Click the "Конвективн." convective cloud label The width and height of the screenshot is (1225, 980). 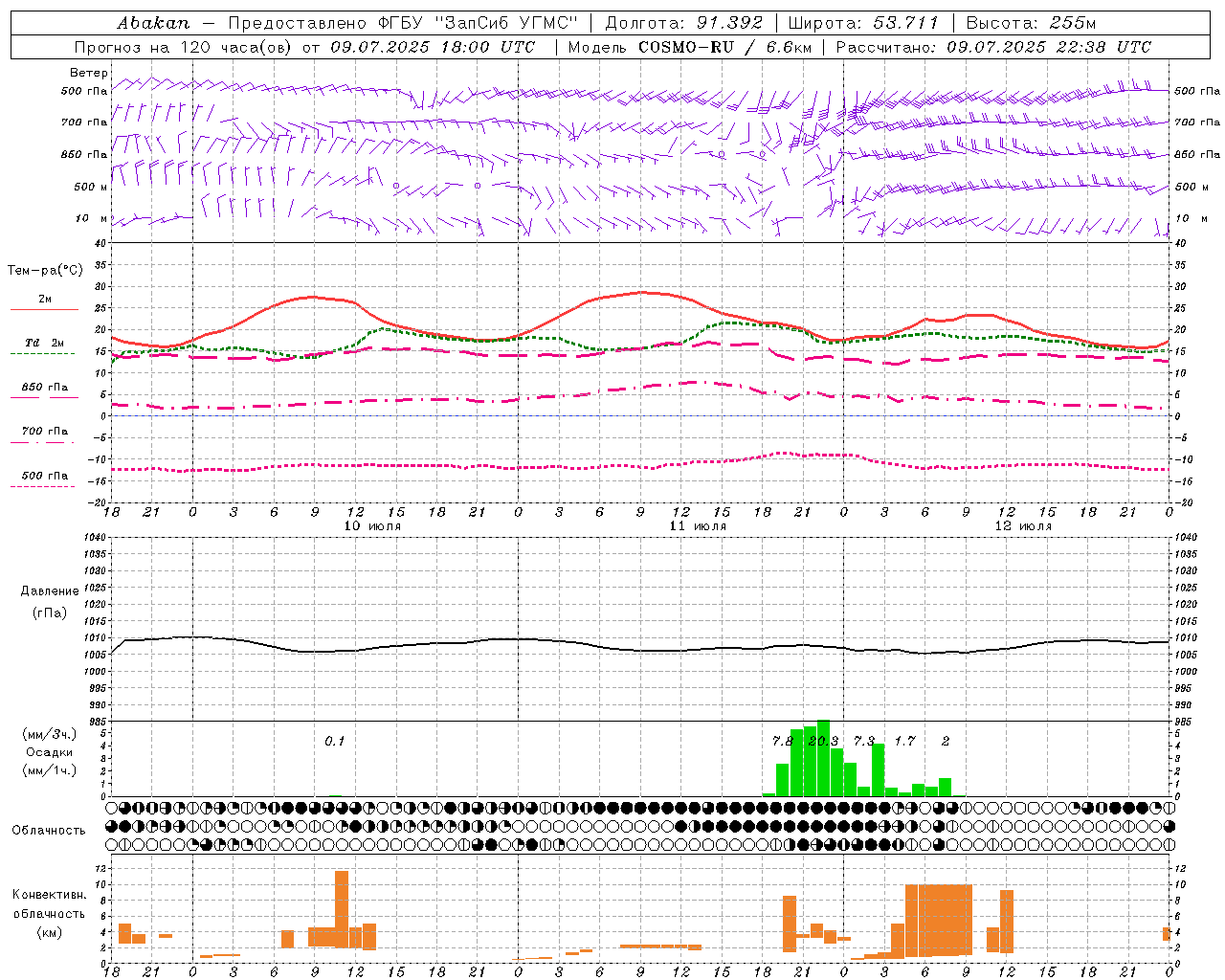pos(49,894)
